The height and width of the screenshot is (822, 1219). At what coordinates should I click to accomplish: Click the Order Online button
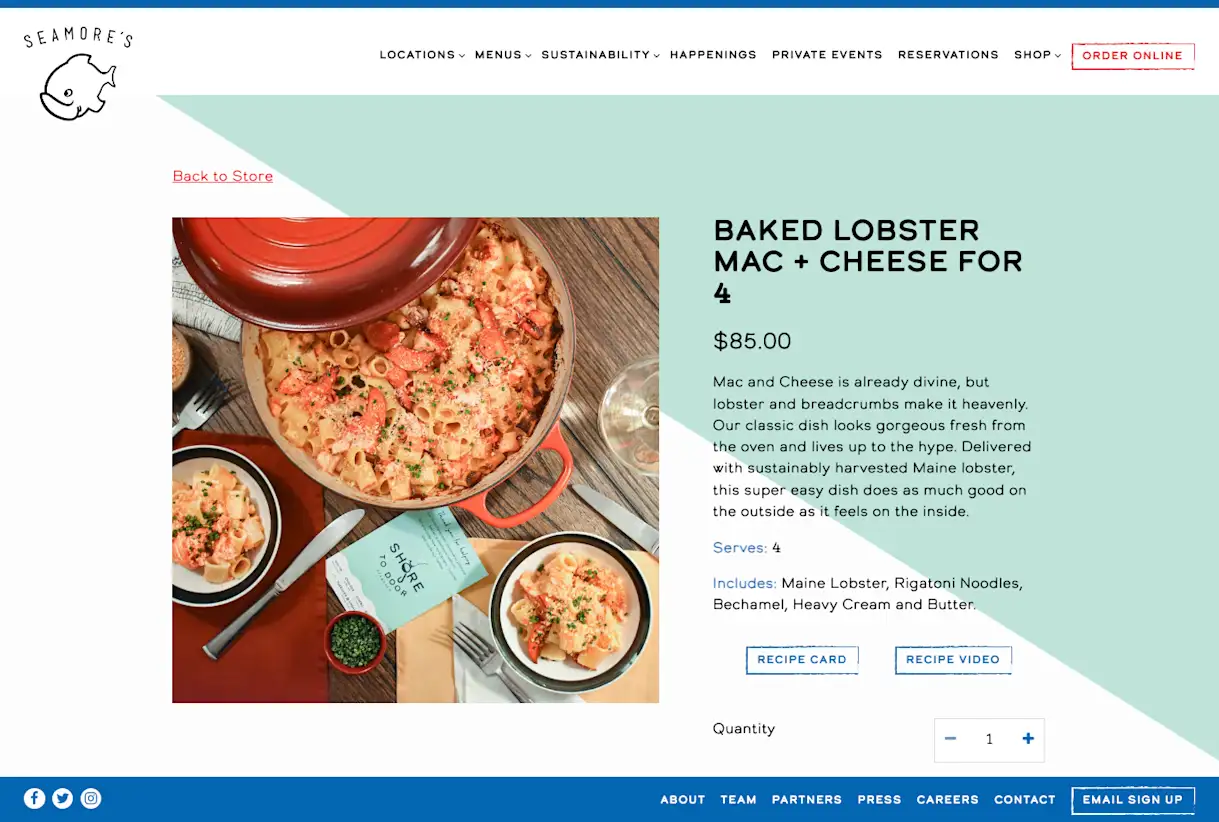1133,56
